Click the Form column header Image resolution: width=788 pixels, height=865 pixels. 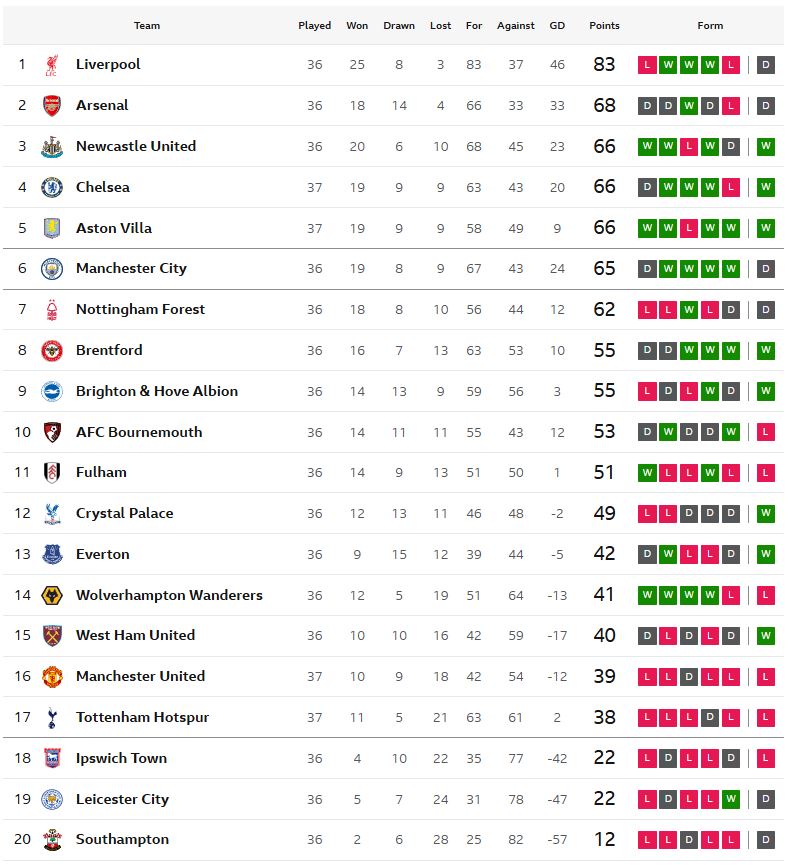[710, 25]
